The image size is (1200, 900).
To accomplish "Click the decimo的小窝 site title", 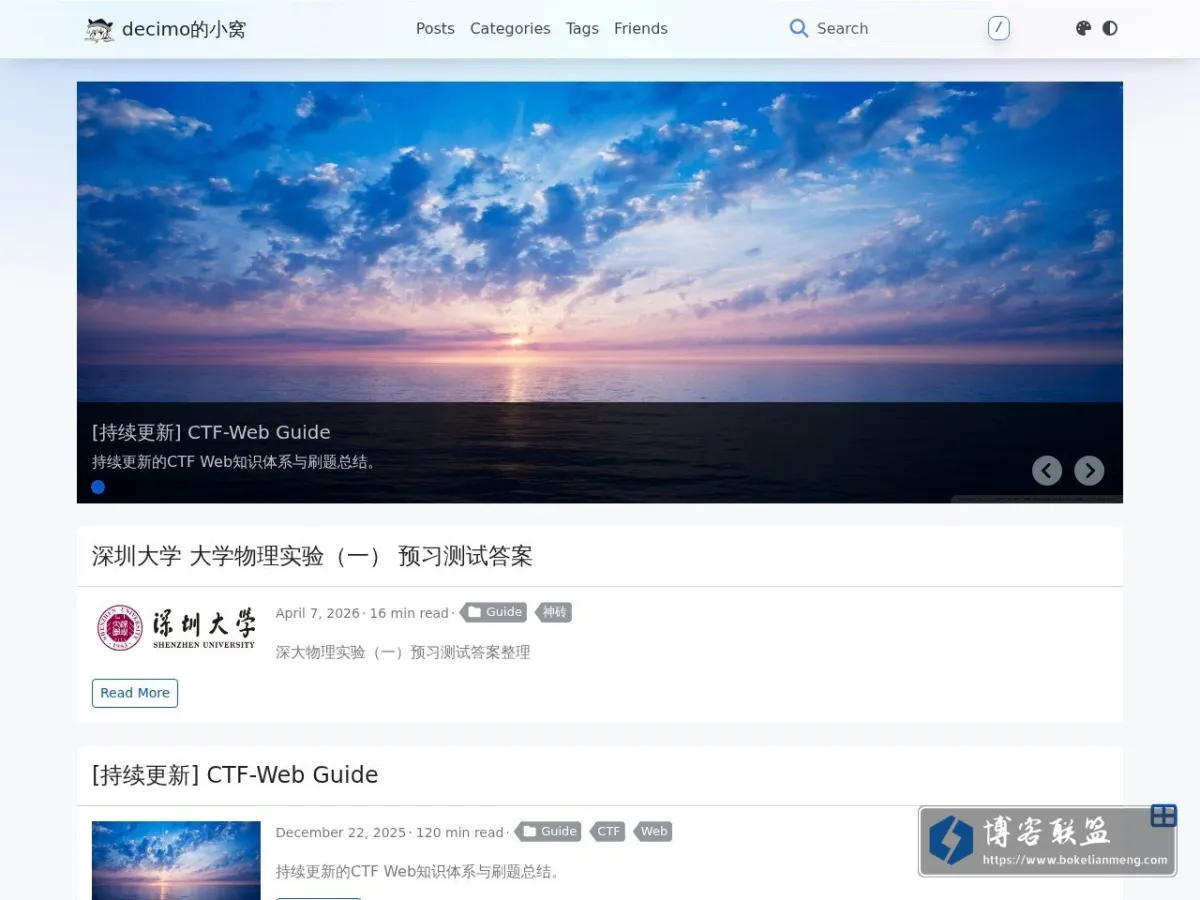I will click(184, 29).
